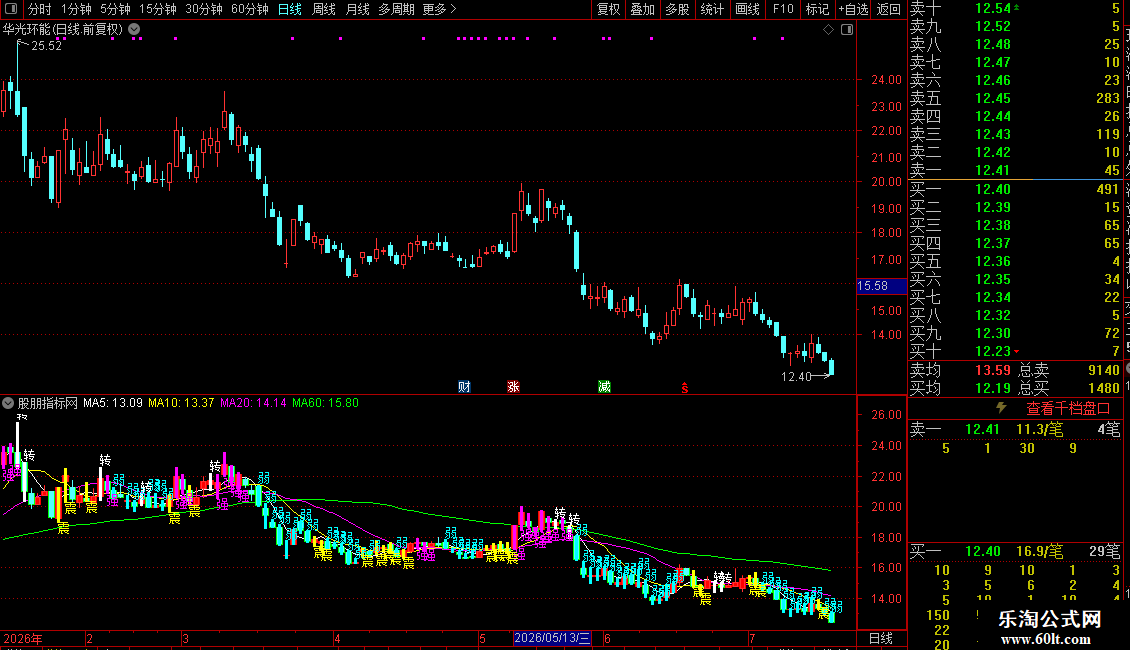Click the 2026年 label on time axis
The height and width of the screenshot is (650, 1130).
pyautogui.click(x=22, y=638)
